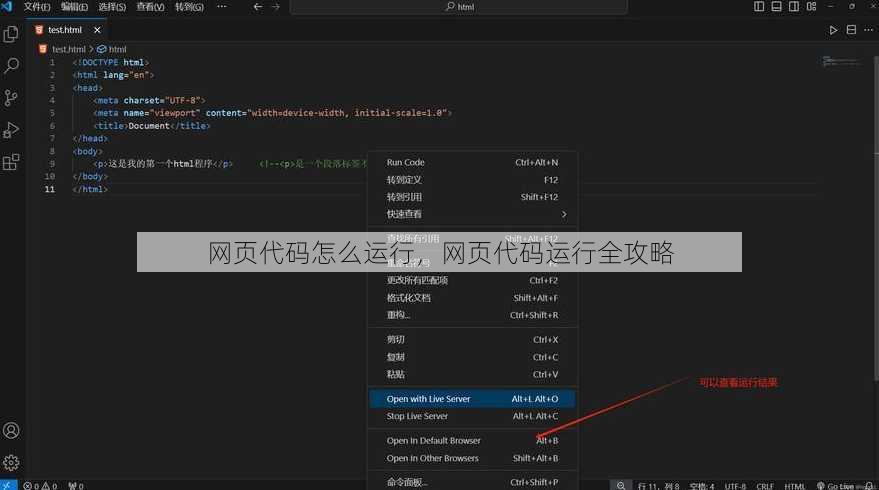Choose 剪切 in context menu
The image size is (879, 490).
(472, 340)
